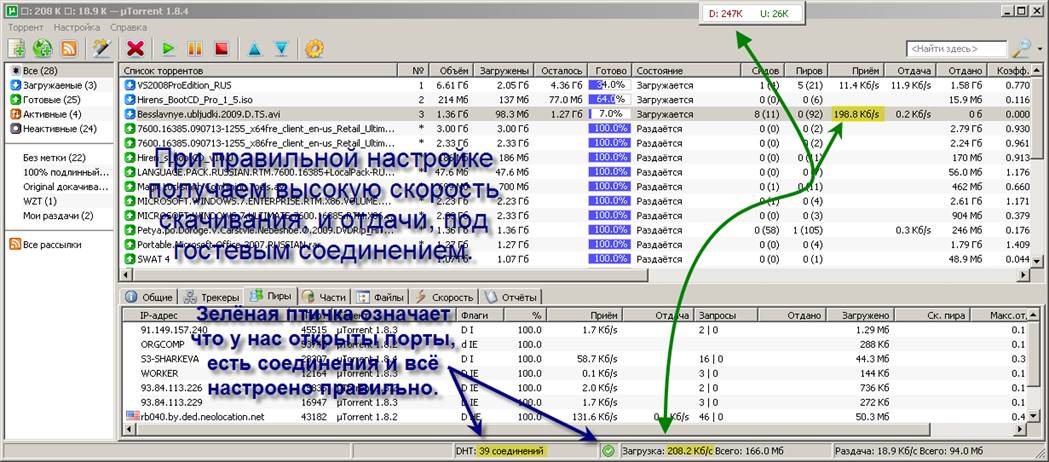1049x462 pixels.
Task: Stop torrent with the red stop icon
Action: pos(221,48)
